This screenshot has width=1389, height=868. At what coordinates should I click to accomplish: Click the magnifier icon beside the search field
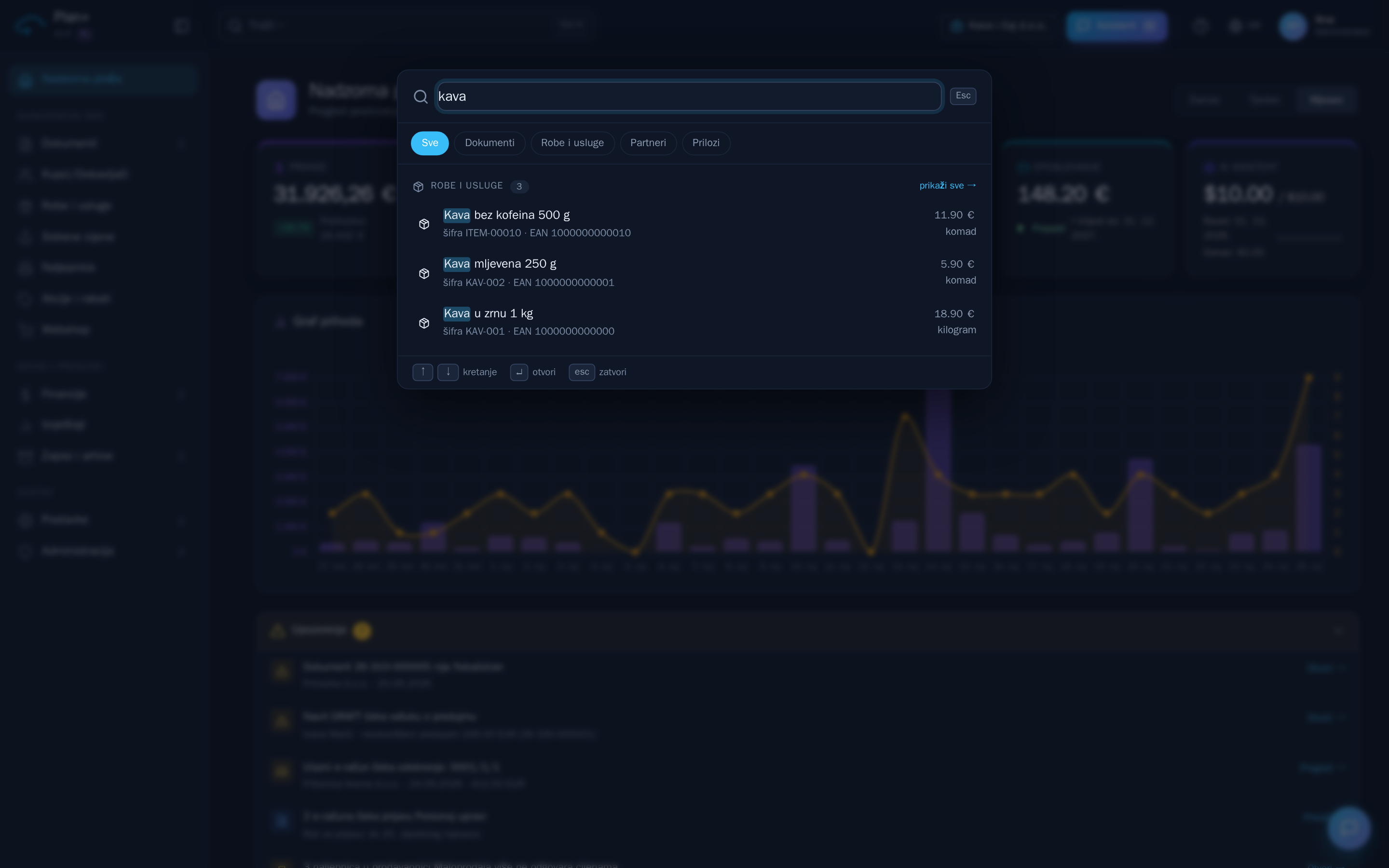pos(421,96)
